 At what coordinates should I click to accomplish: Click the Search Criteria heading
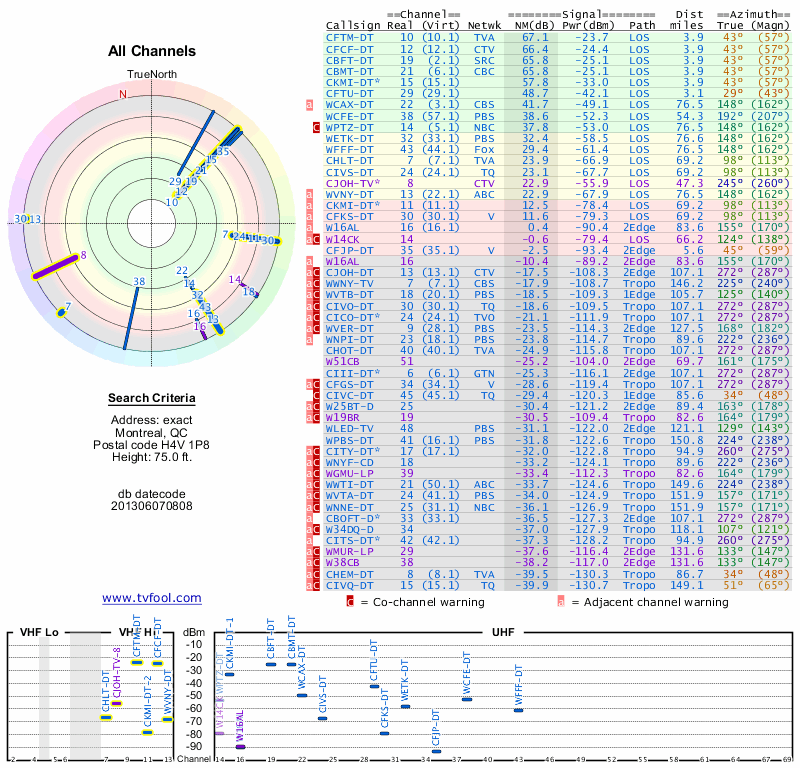pos(152,398)
